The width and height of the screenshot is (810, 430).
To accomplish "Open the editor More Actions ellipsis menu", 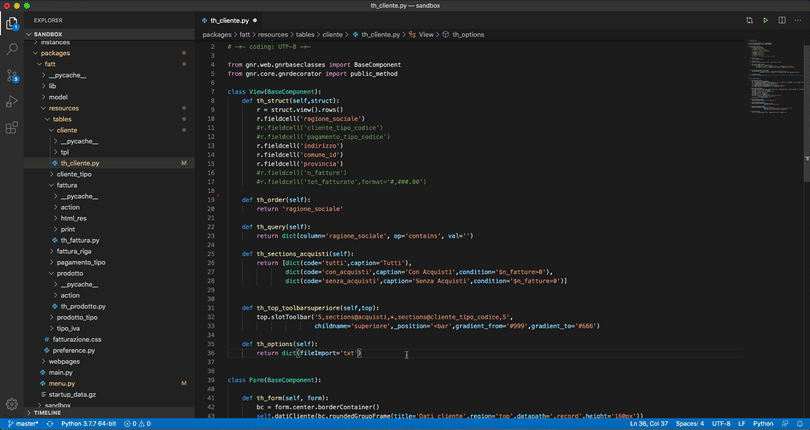I will [797, 20].
